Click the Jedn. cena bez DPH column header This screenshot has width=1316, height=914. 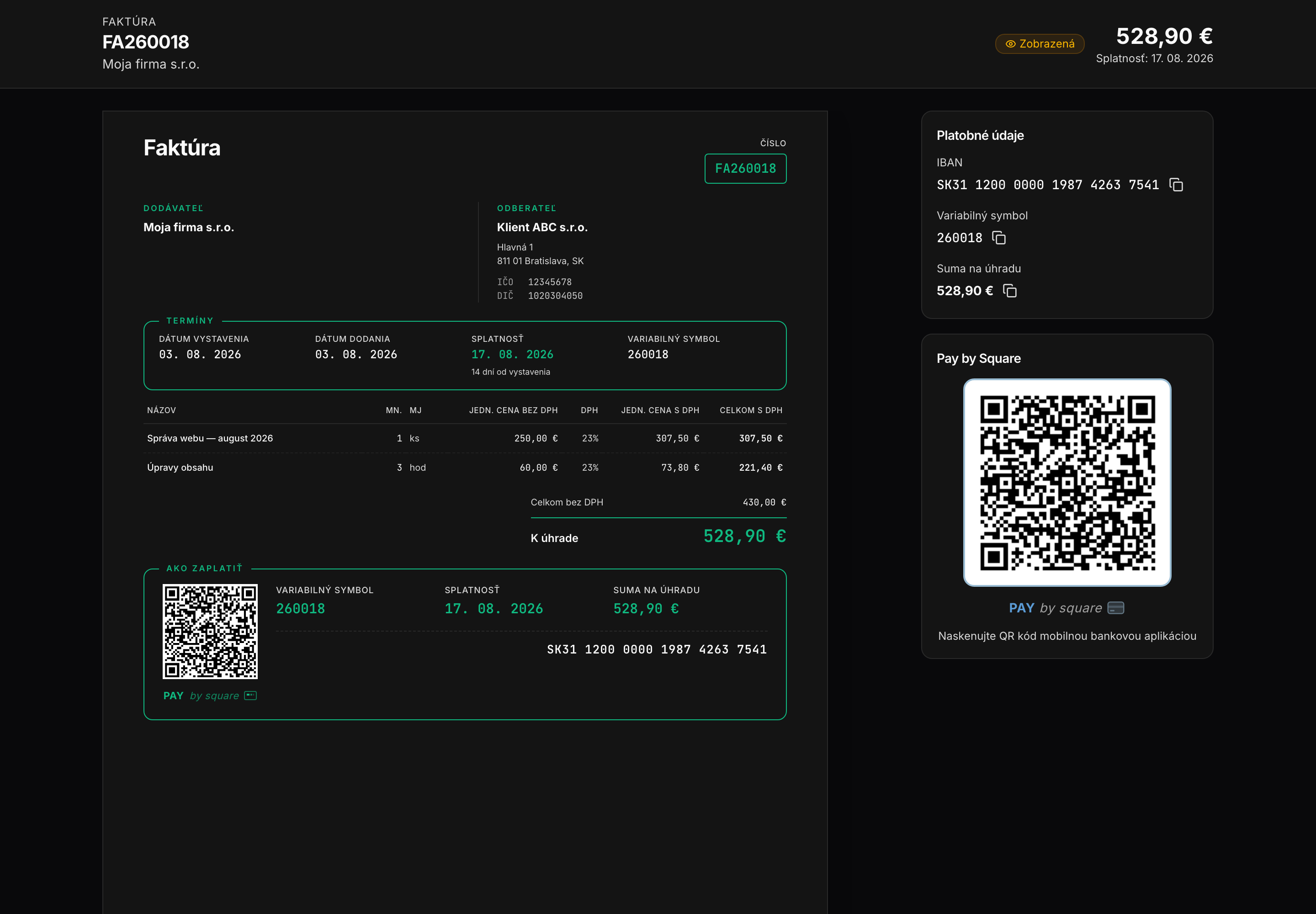click(x=513, y=410)
